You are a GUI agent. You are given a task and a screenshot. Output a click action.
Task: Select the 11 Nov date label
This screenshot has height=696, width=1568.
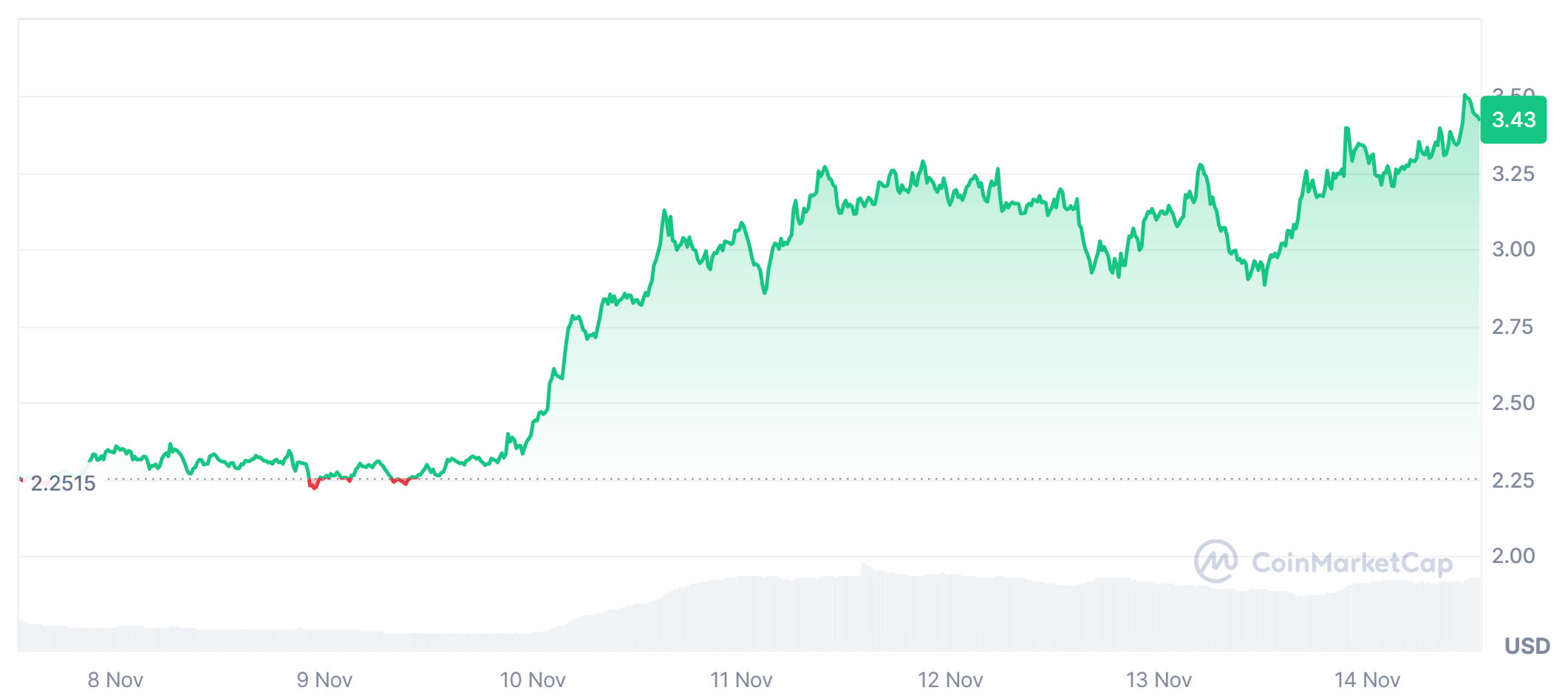click(x=741, y=680)
